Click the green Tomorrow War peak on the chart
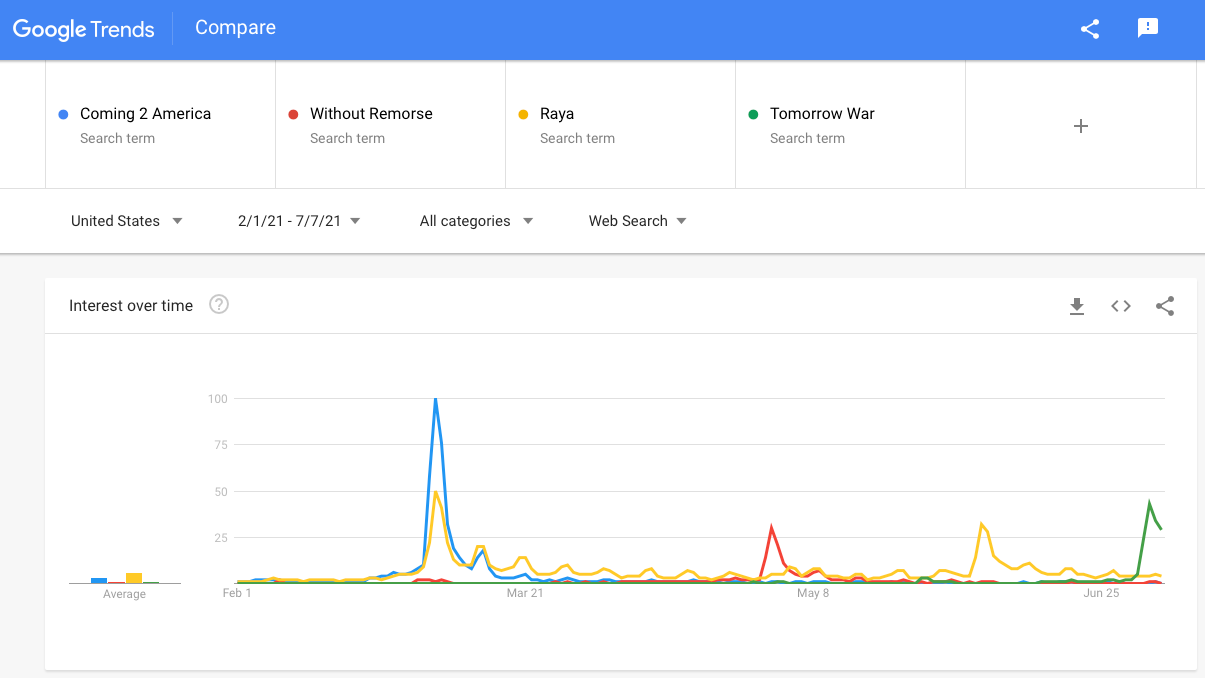 pyautogui.click(x=1149, y=503)
